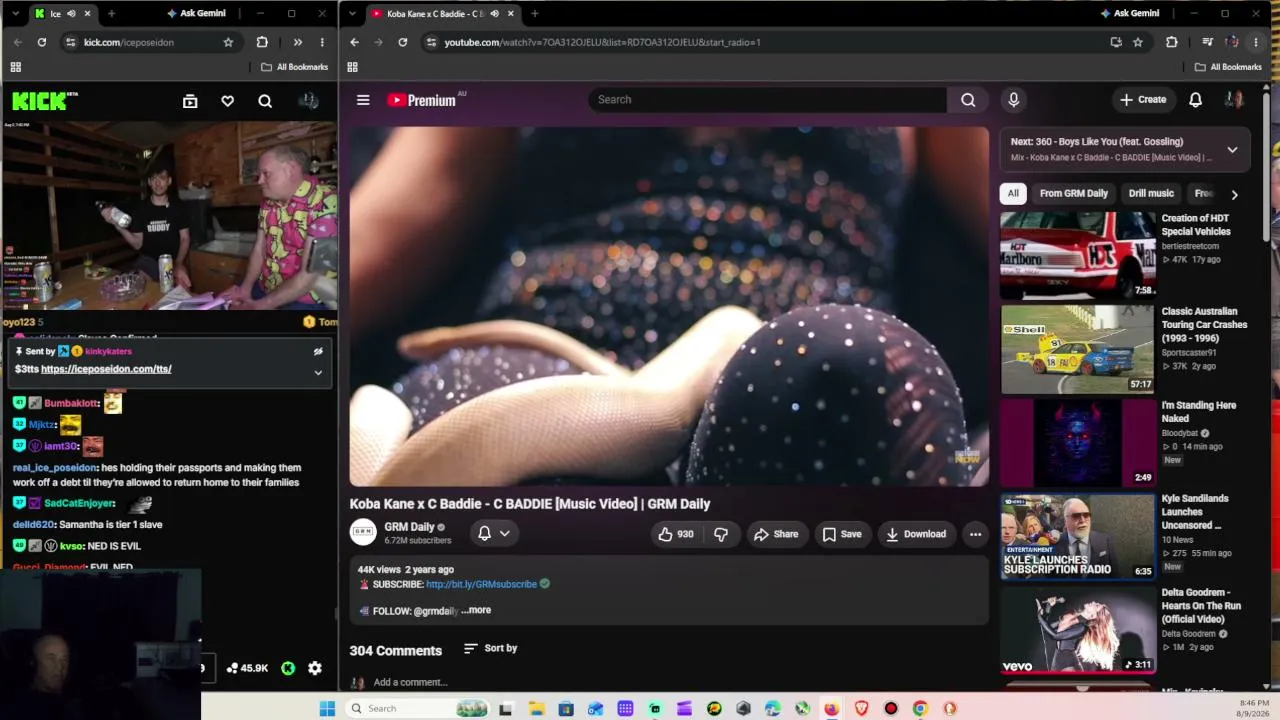The height and width of the screenshot is (720, 1280).
Task: Start YouTube voice search with microphone
Action: [1013, 100]
